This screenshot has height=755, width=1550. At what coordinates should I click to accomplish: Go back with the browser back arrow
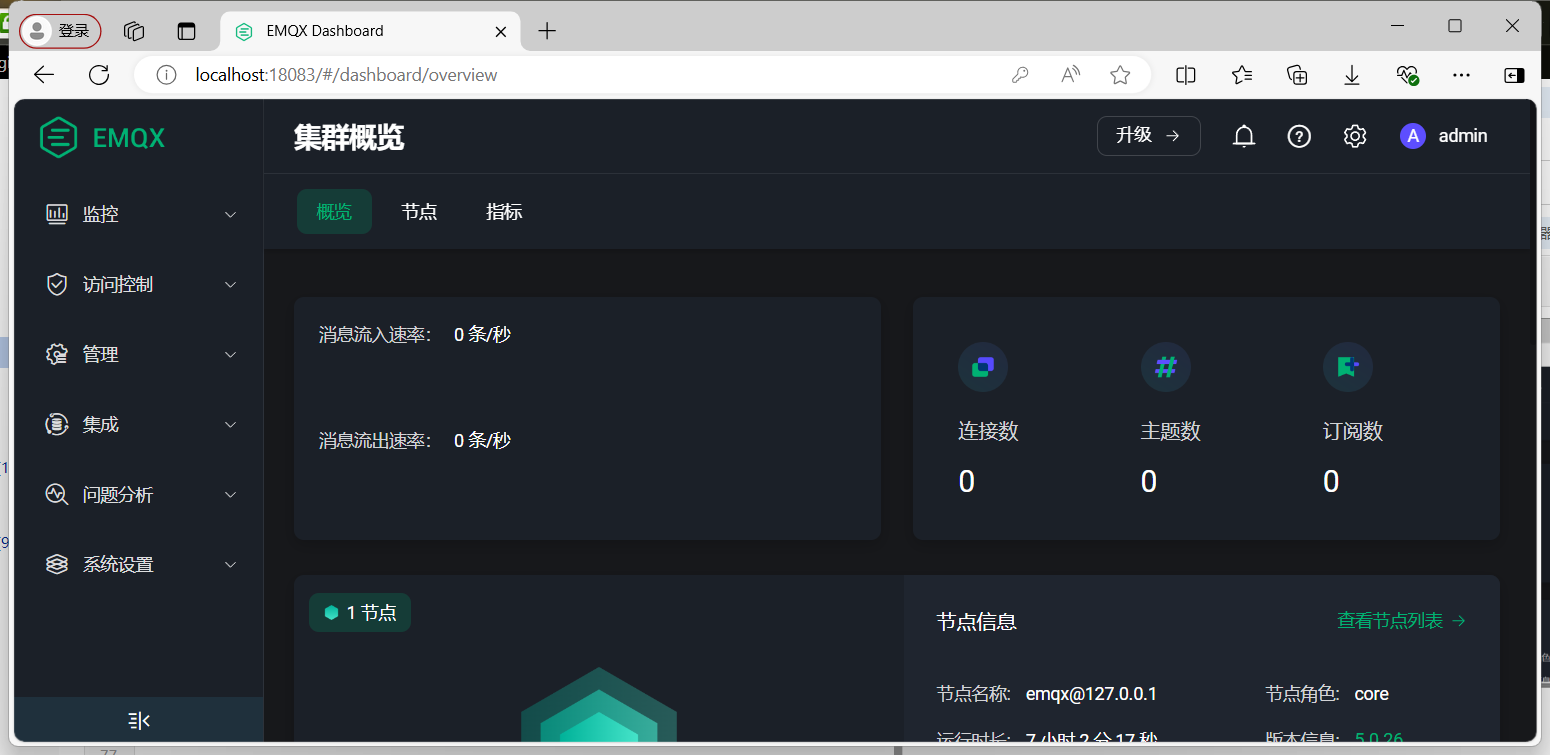coord(44,74)
